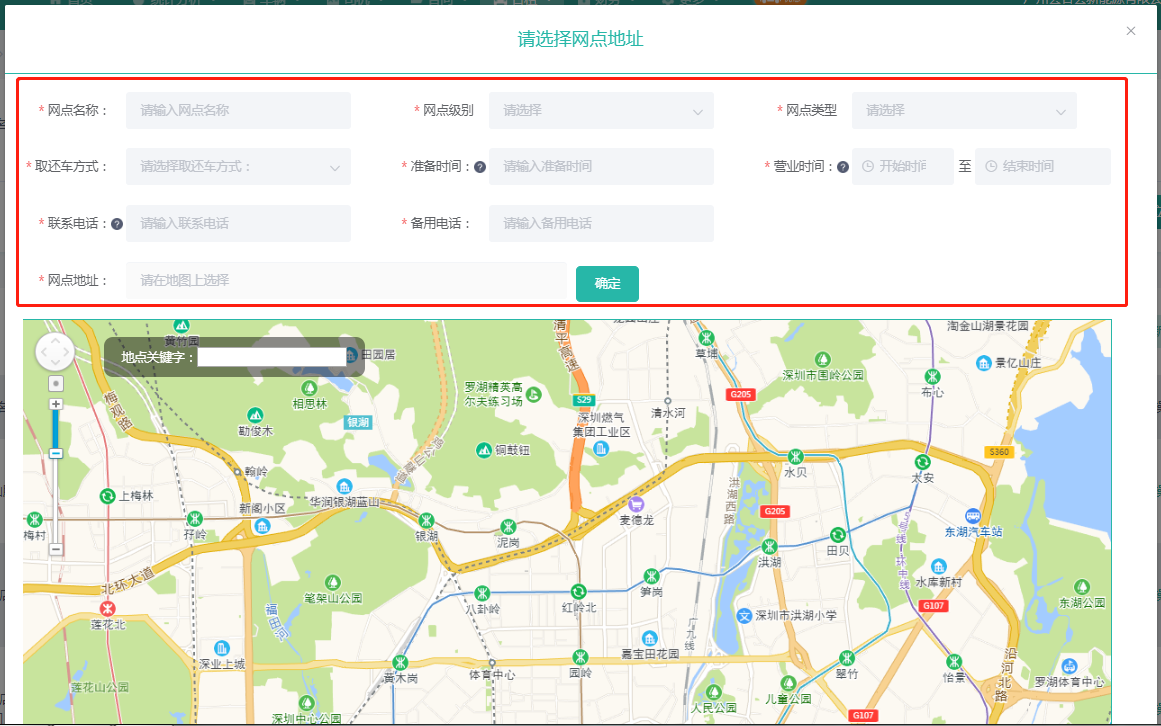Click the 地点关键字 search box on map
The width and height of the screenshot is (1161, 726).
tap(270, 357)
